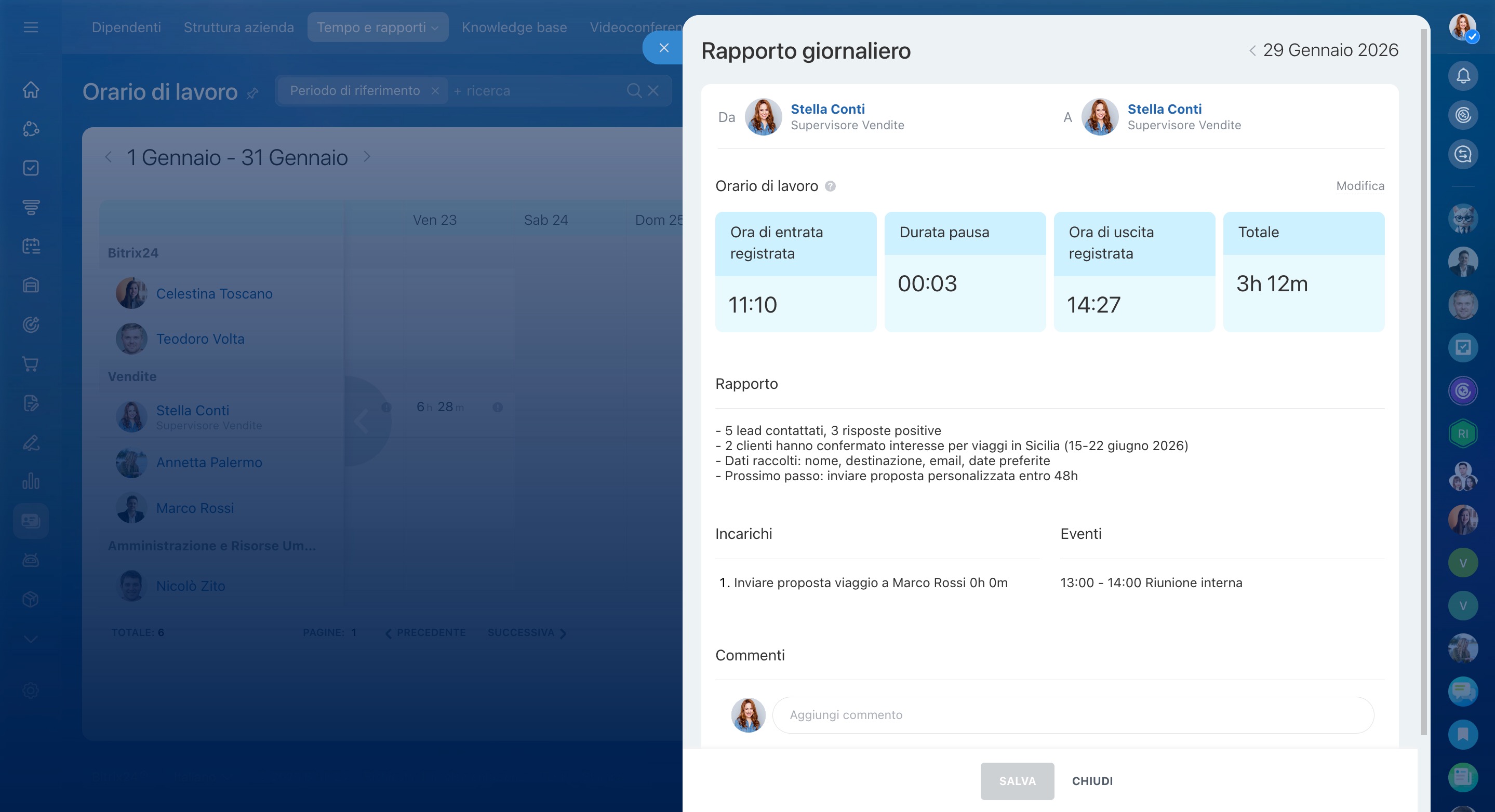
Task: Click the notifications bell icon
Action: (x=1462, y=76)
